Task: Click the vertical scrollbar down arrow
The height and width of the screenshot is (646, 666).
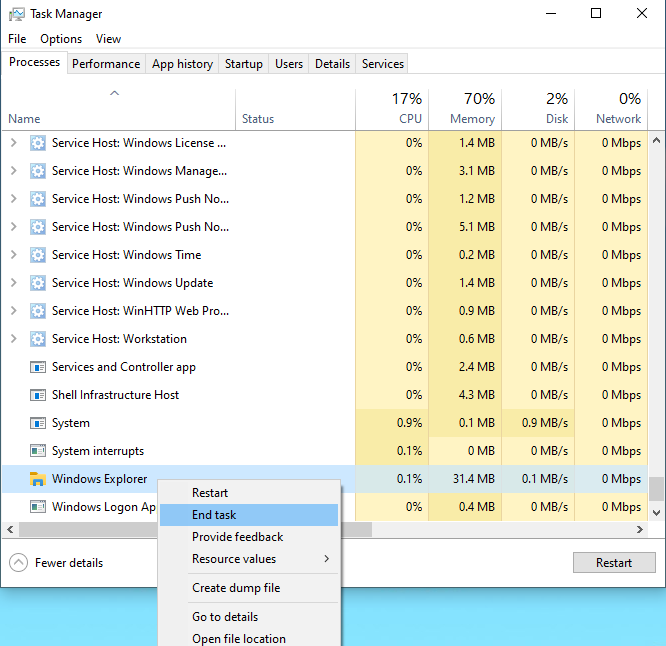Action: 657,513
